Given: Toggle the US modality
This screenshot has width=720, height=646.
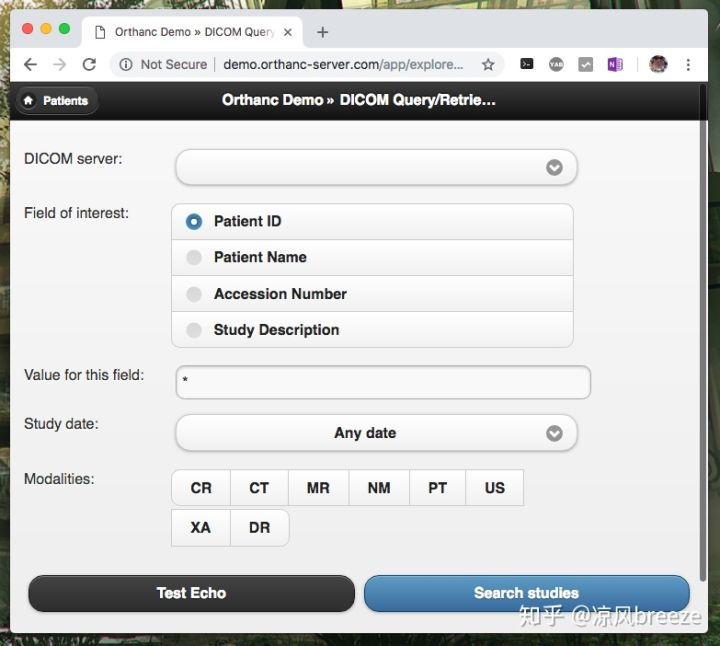Looking at the screenshot, I should (495, 488).
